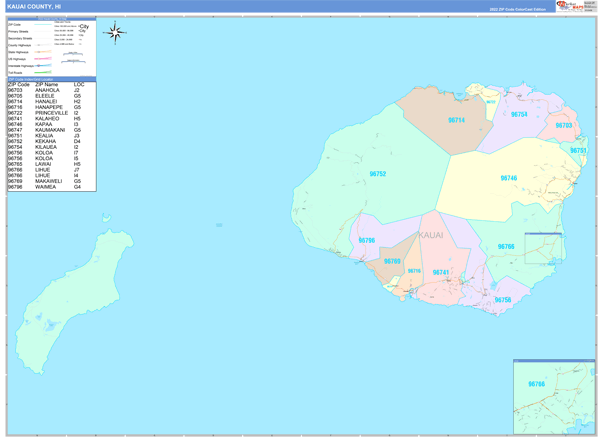Click the 96766 ZIP label on main map
Image resolution: width=600 pixels, height=437 pixels.
506,246
